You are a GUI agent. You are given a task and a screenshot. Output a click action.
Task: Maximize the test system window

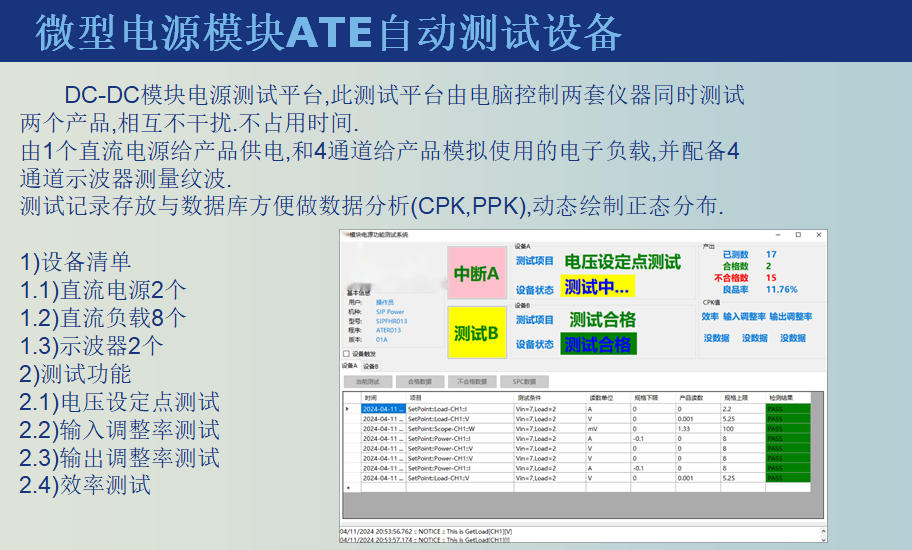click(797, 235)
